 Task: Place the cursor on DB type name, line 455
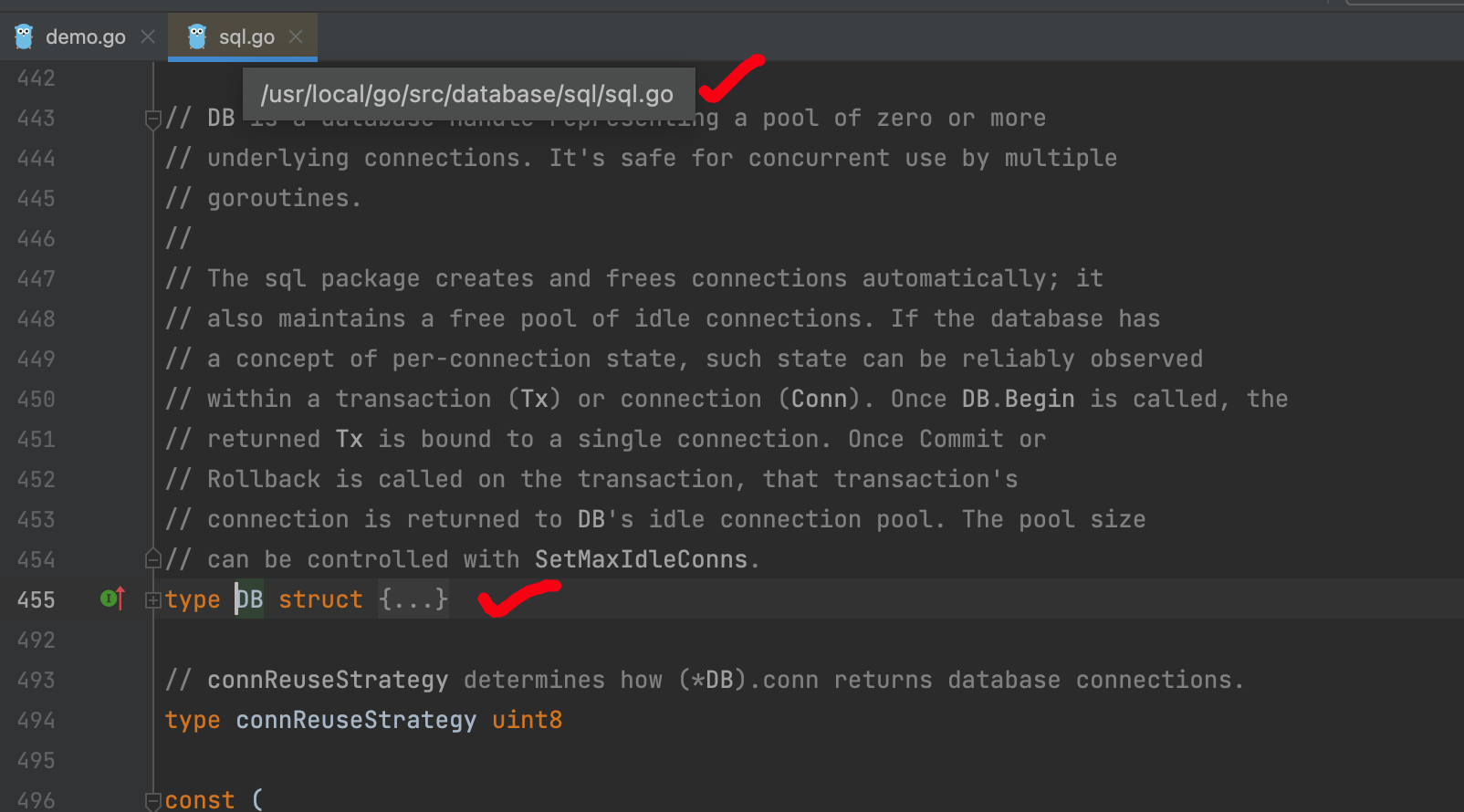249,599
